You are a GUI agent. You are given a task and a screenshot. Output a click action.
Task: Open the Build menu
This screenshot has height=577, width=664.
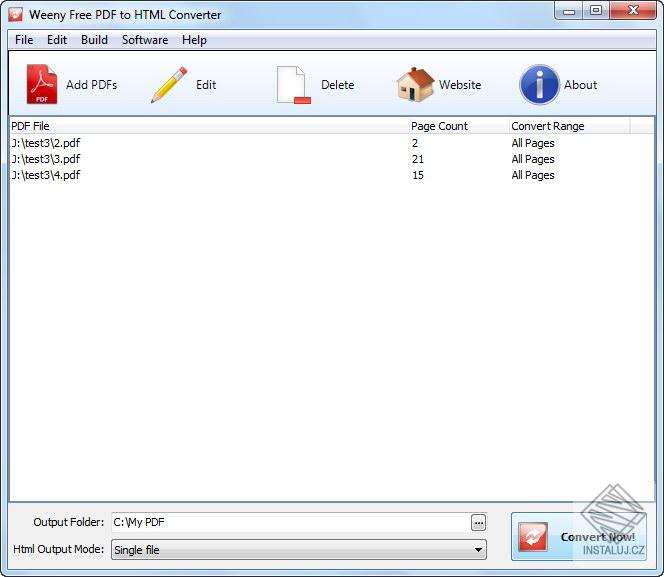click(x=94, y=40)
